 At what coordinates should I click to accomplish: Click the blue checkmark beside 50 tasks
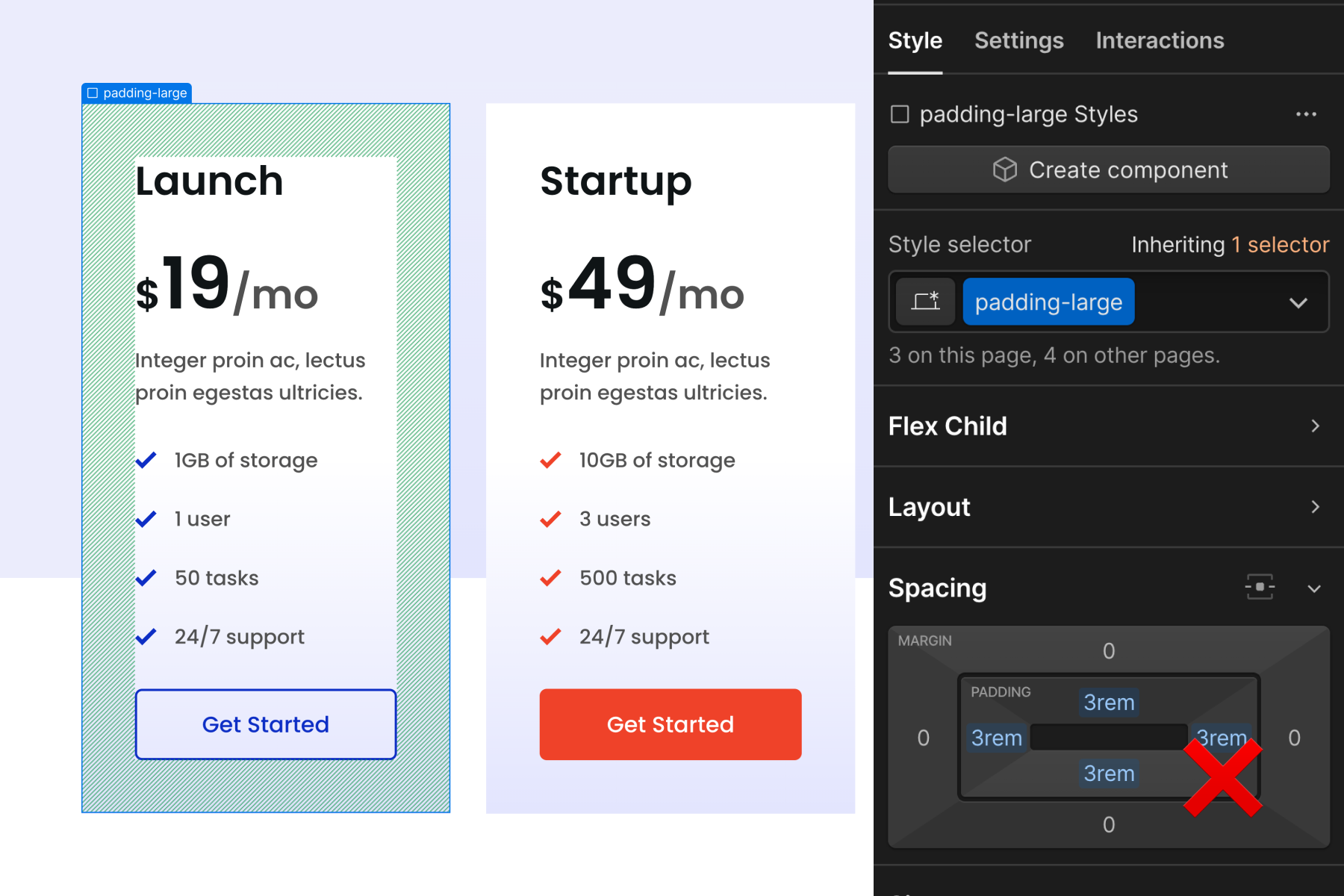tap(146, 578)
